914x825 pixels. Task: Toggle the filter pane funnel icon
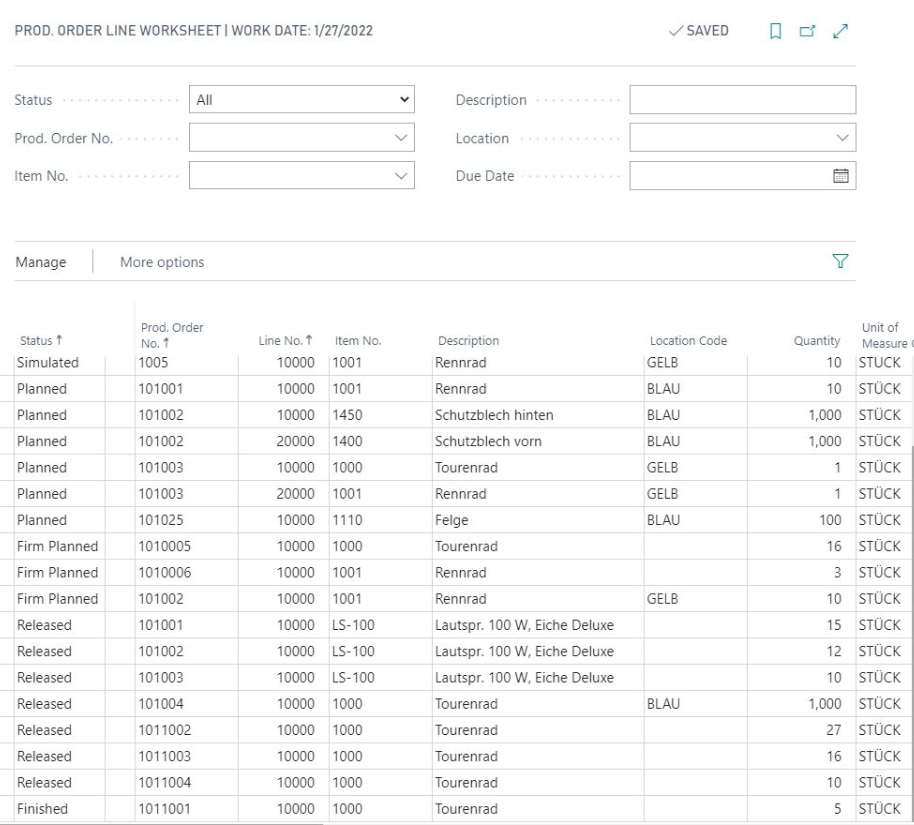(840, 261)
